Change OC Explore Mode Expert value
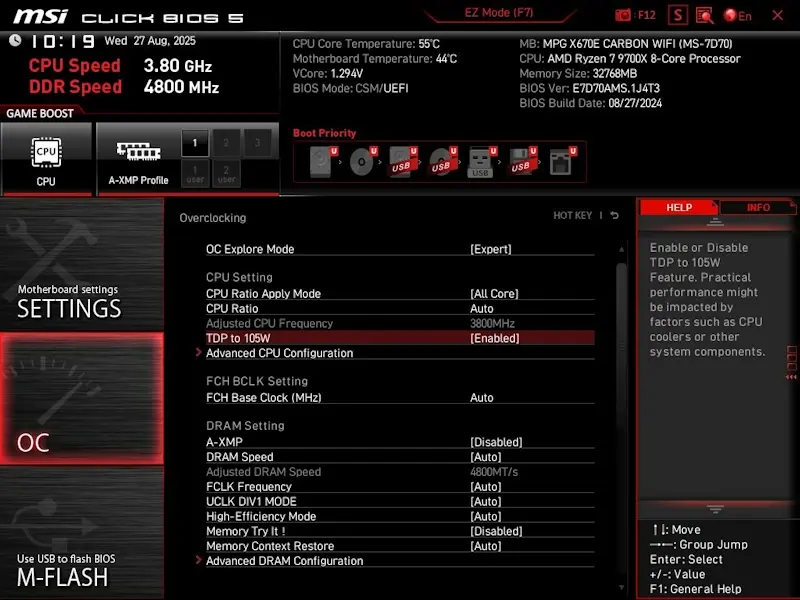 (x=491, y=249)
